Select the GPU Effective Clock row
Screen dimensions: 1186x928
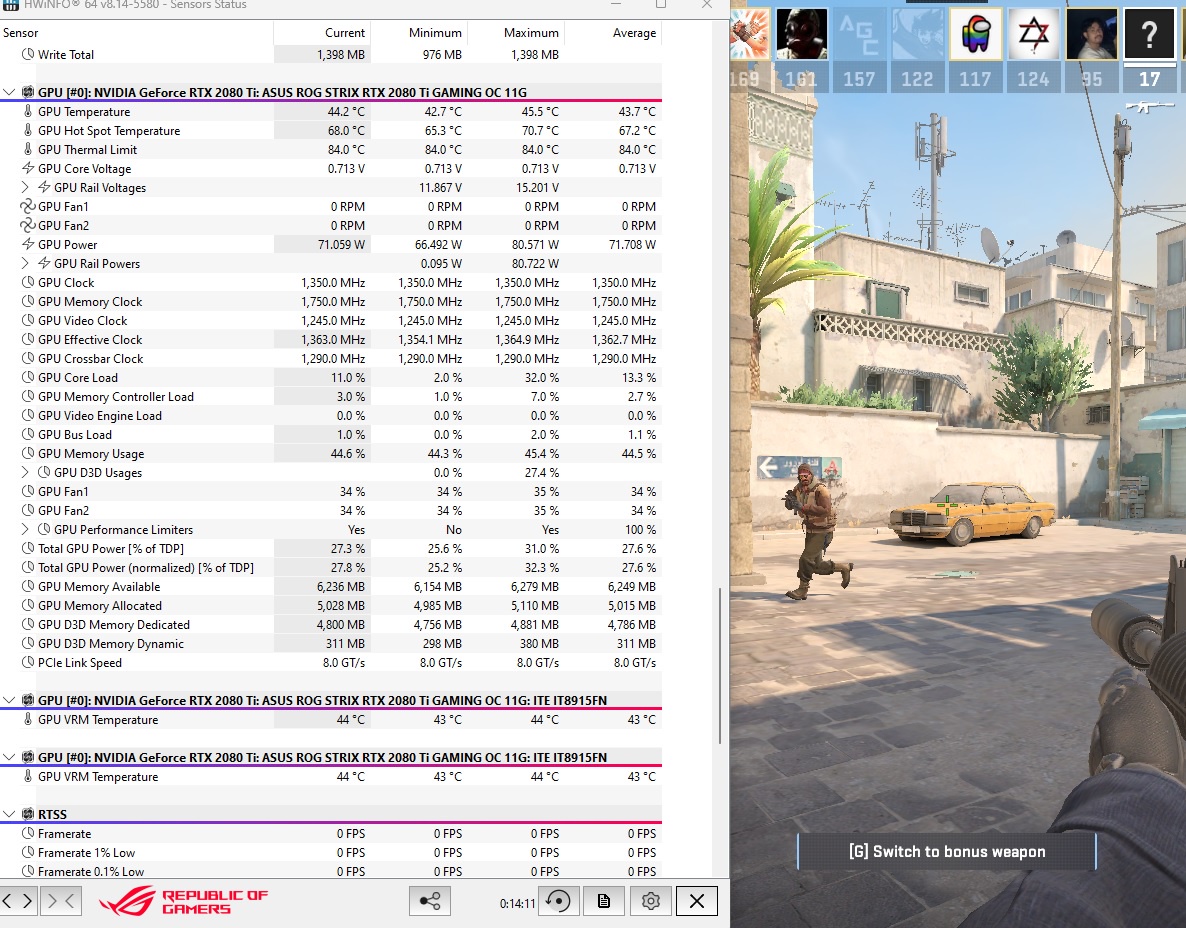tap(331, 340)
